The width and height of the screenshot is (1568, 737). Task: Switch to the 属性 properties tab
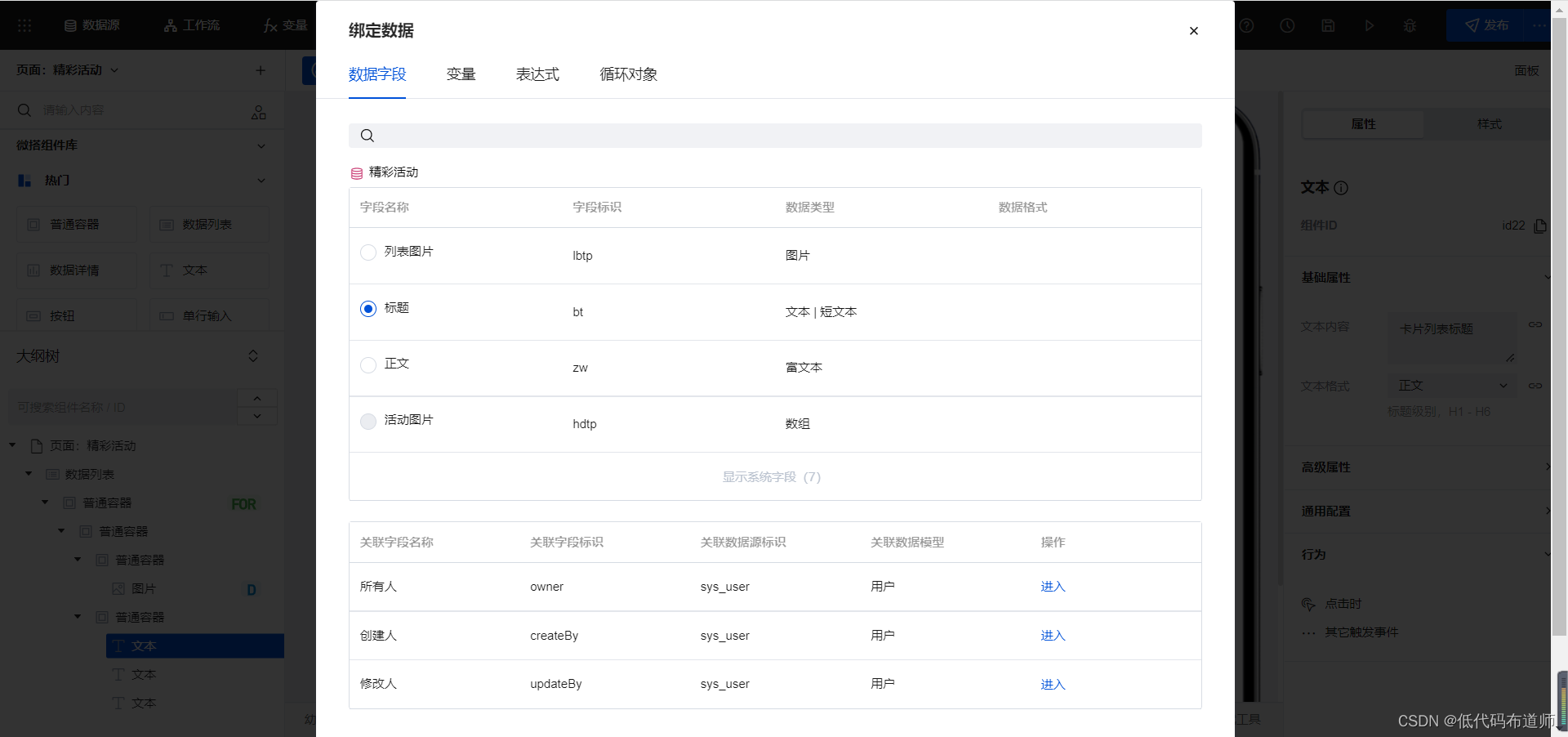tap(1363, 124)
